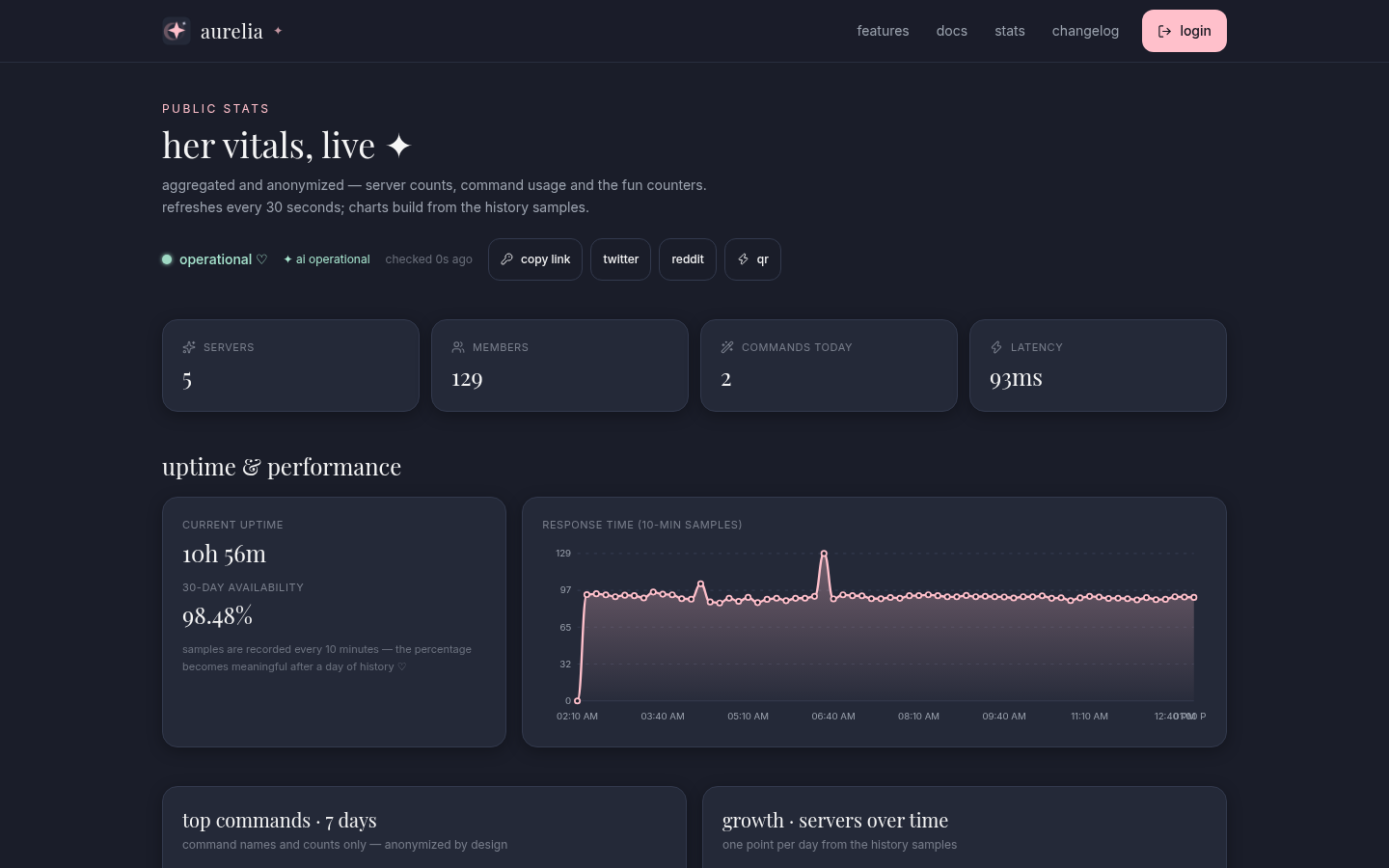
Task: Click the 30-DAY AVAILABILITY label
Action: click(243, 587)
